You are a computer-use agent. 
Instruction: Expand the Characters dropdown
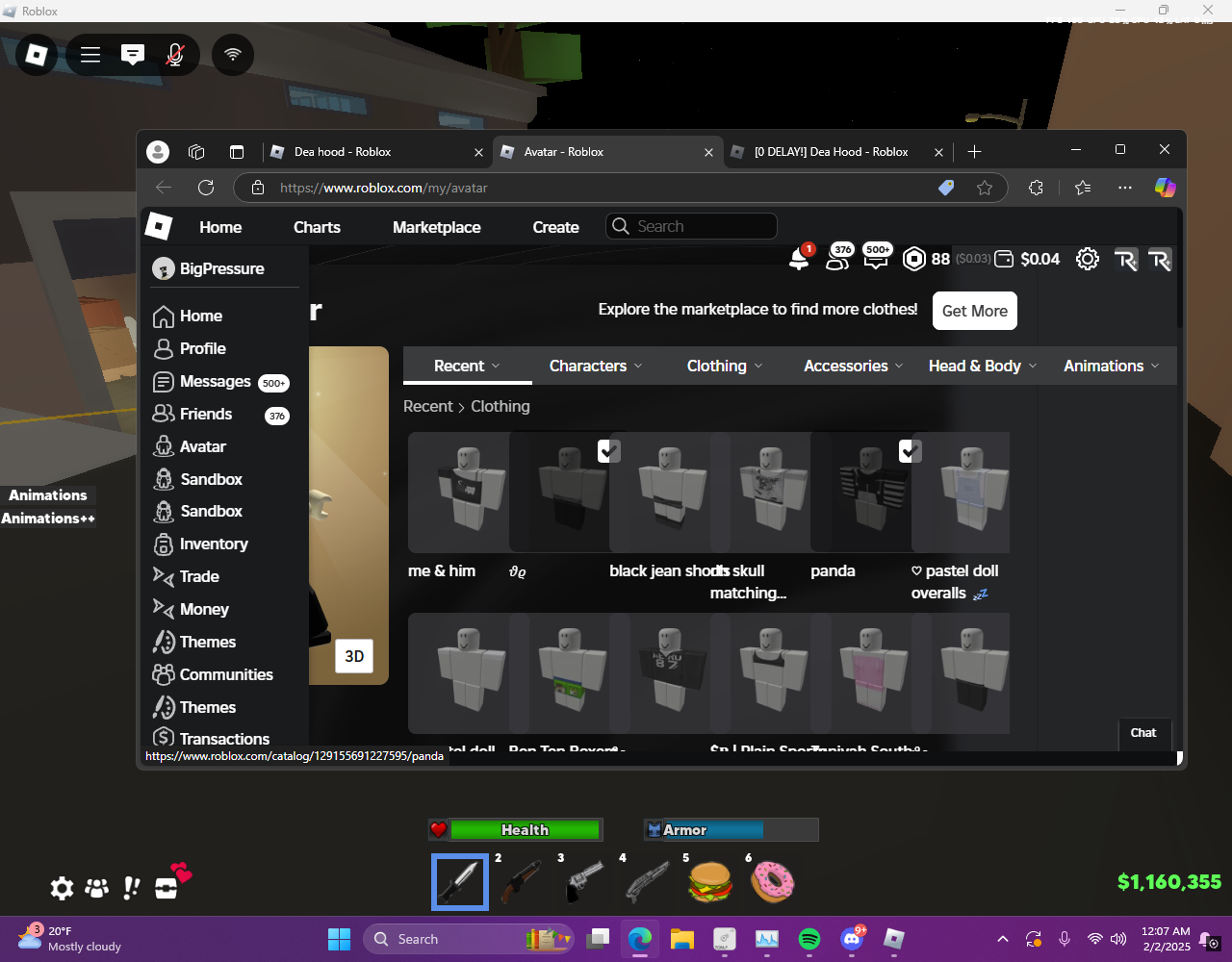point(596,366)
